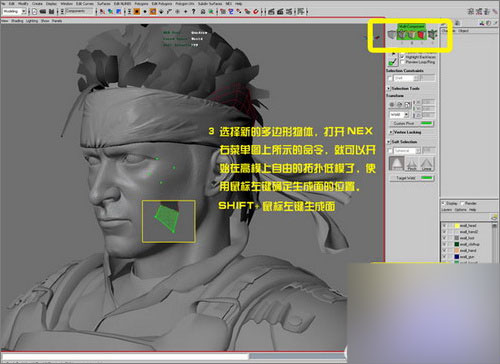Expand the Vertex Locking section
This screenshot has width=500, height=364.
tap(391, 132)
